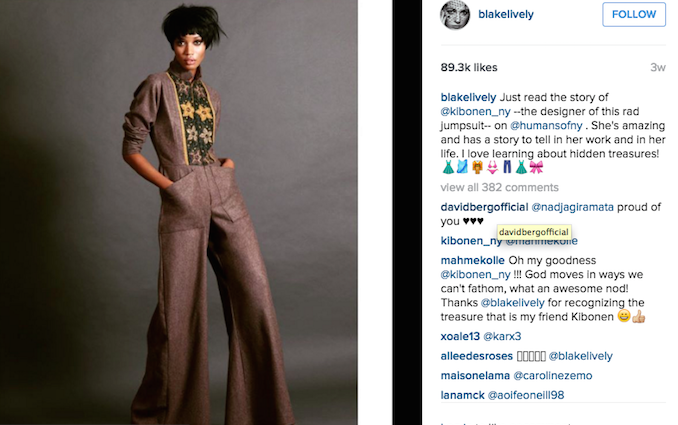The image size is (678, 425).
Task: Open the @humansofny mention in the caption
Action: 546,126
